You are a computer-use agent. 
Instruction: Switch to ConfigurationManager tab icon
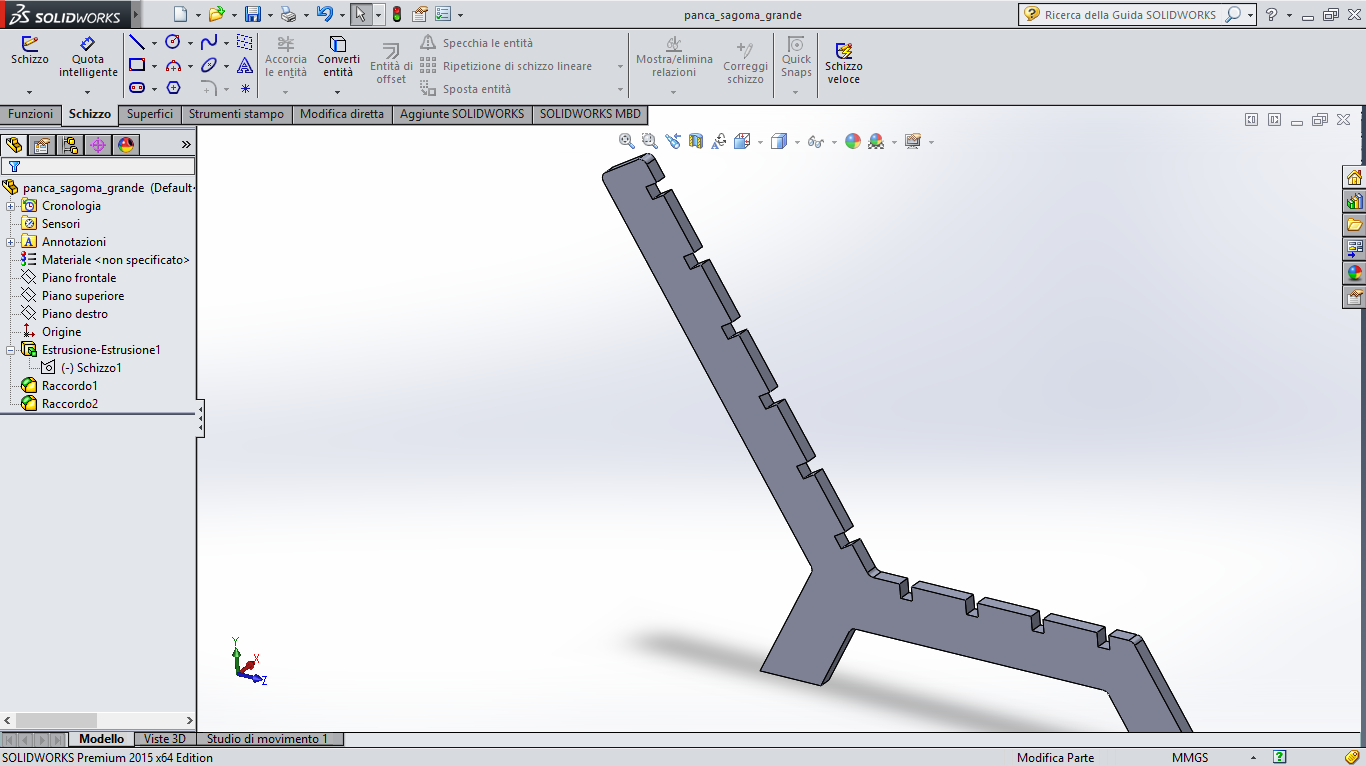click(70, 145)
